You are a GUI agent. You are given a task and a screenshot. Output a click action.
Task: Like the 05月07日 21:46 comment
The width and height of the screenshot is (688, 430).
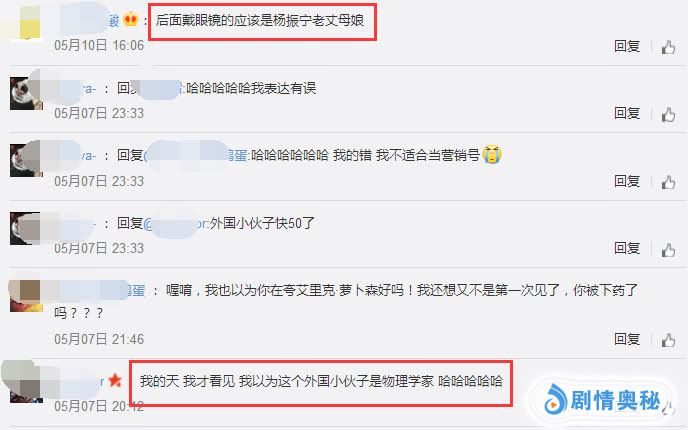(668, 340)
